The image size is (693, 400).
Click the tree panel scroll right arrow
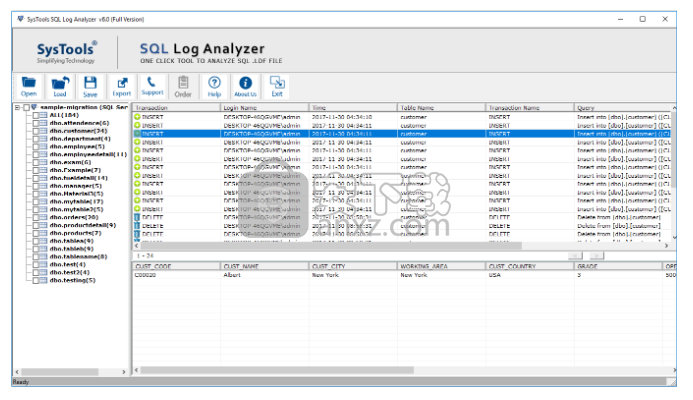pyautogui.click(x=124, y=372)
